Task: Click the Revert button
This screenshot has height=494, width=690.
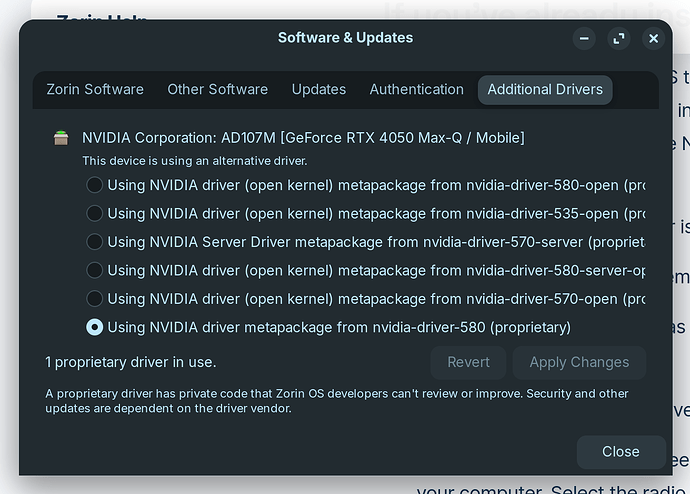Action: tap(468, 362)
